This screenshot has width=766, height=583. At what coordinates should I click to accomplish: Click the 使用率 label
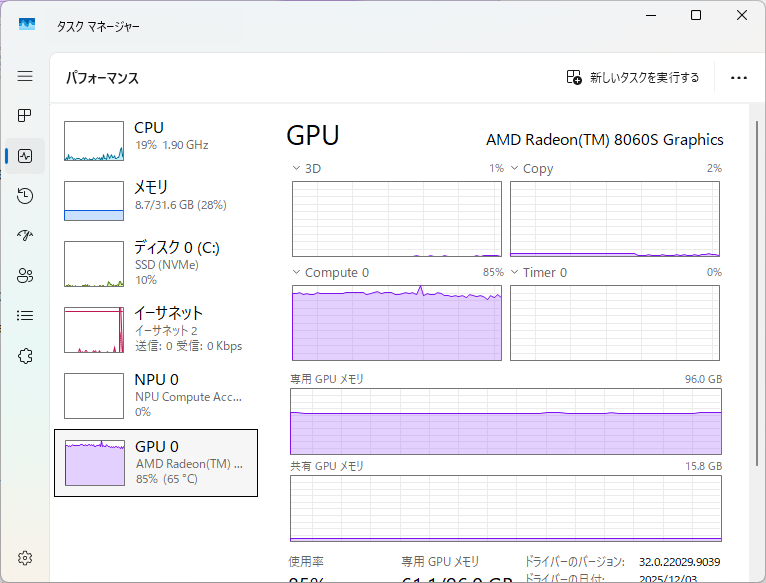tap(306, 562)
